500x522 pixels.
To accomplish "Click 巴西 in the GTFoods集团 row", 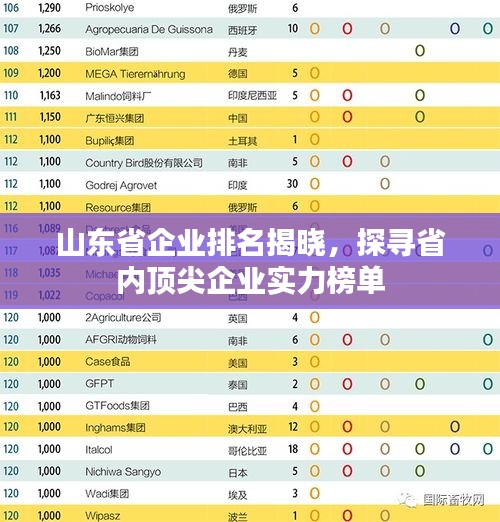I will [x=238, y=407].
